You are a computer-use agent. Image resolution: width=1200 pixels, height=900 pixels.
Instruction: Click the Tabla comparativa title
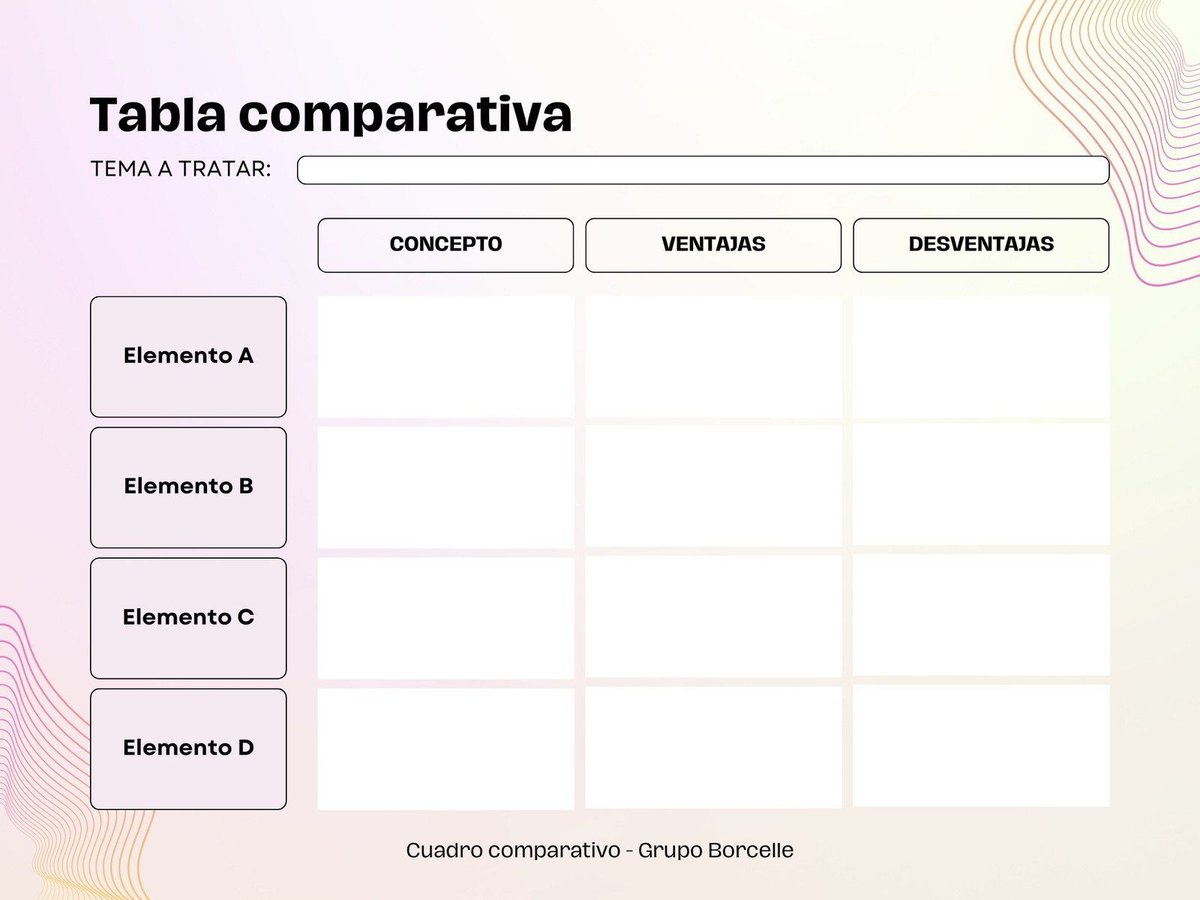(331, 115)
